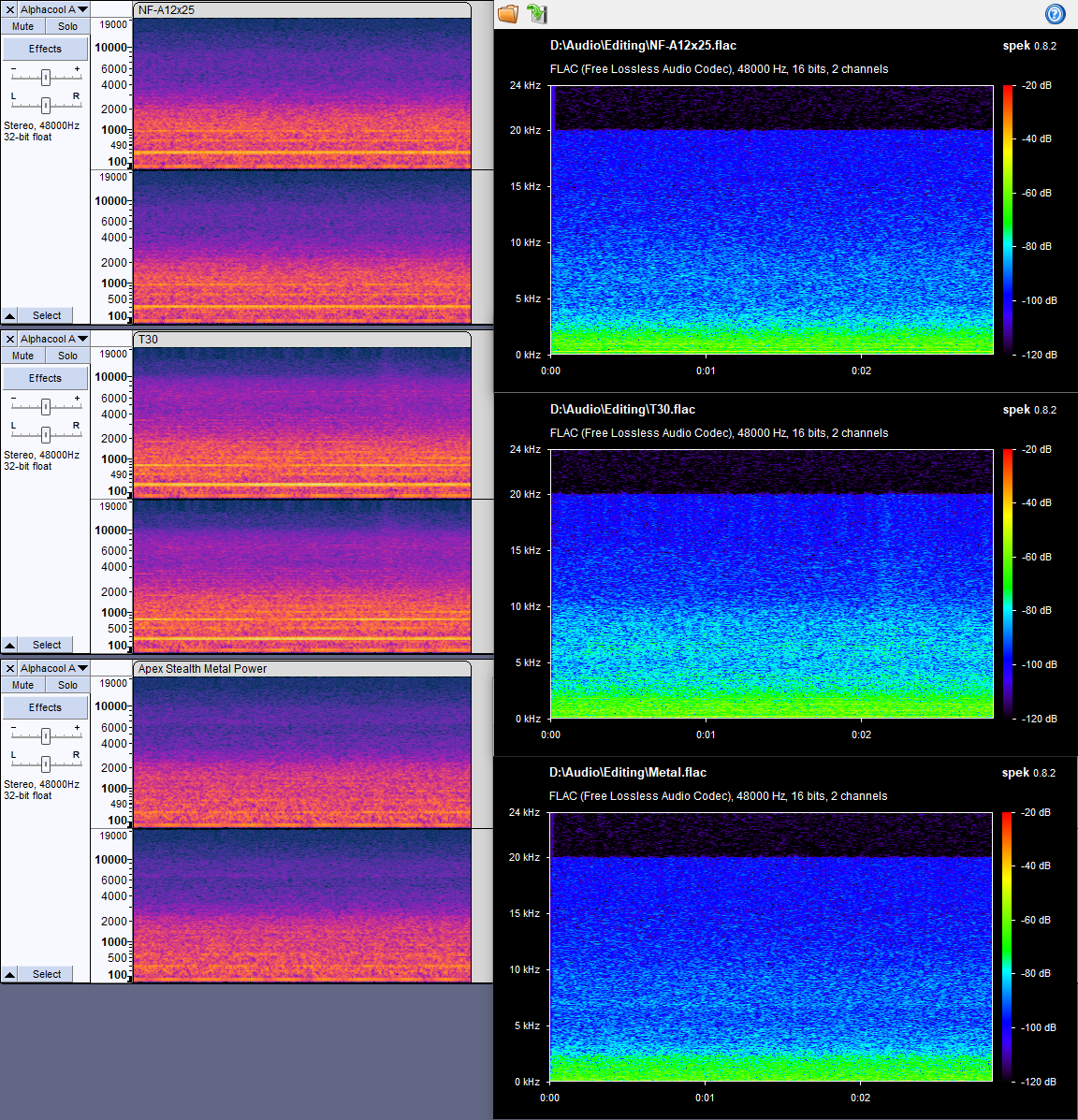Screen dimensions: 1078x1120
Task: Click the NF-A12x25 upper channel frequency scale
Action: tap(112, 94)
